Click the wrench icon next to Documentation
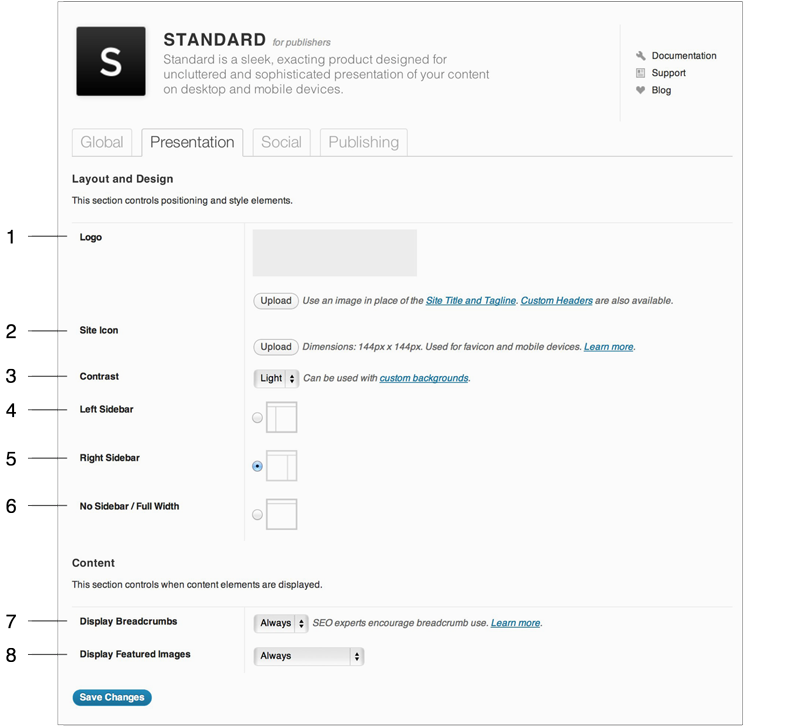The image size is (800, 727). point(641,55)
